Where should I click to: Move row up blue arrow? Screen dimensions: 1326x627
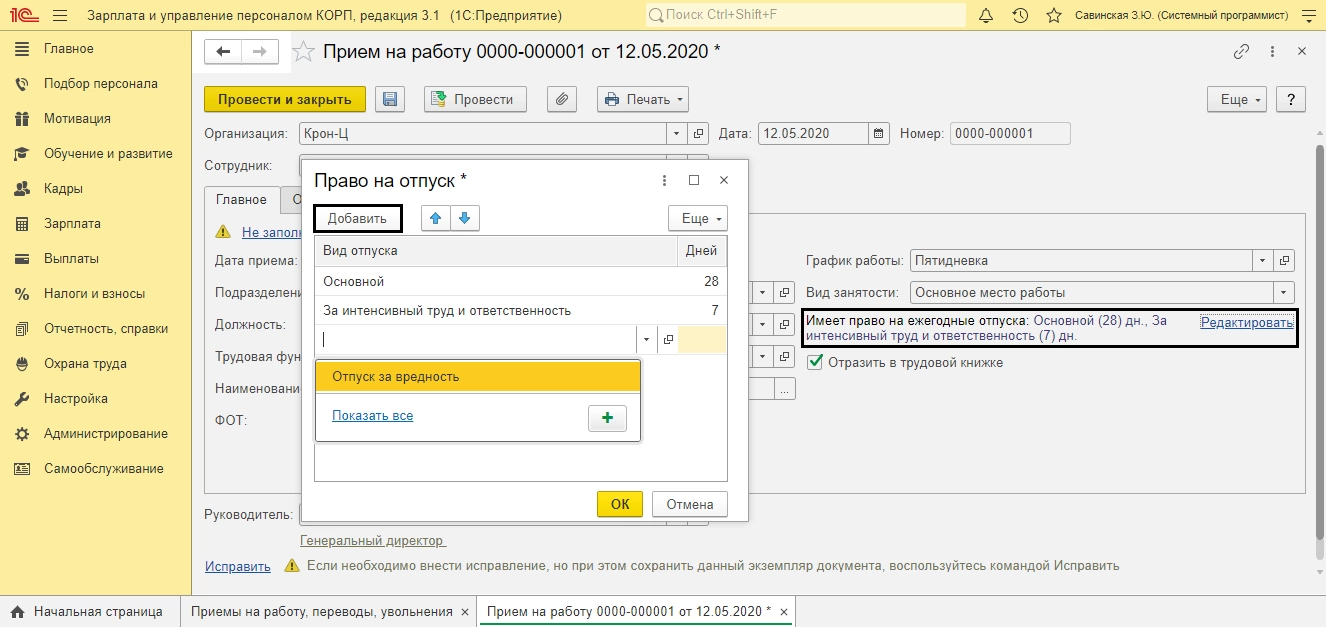[x=436, y=218]
